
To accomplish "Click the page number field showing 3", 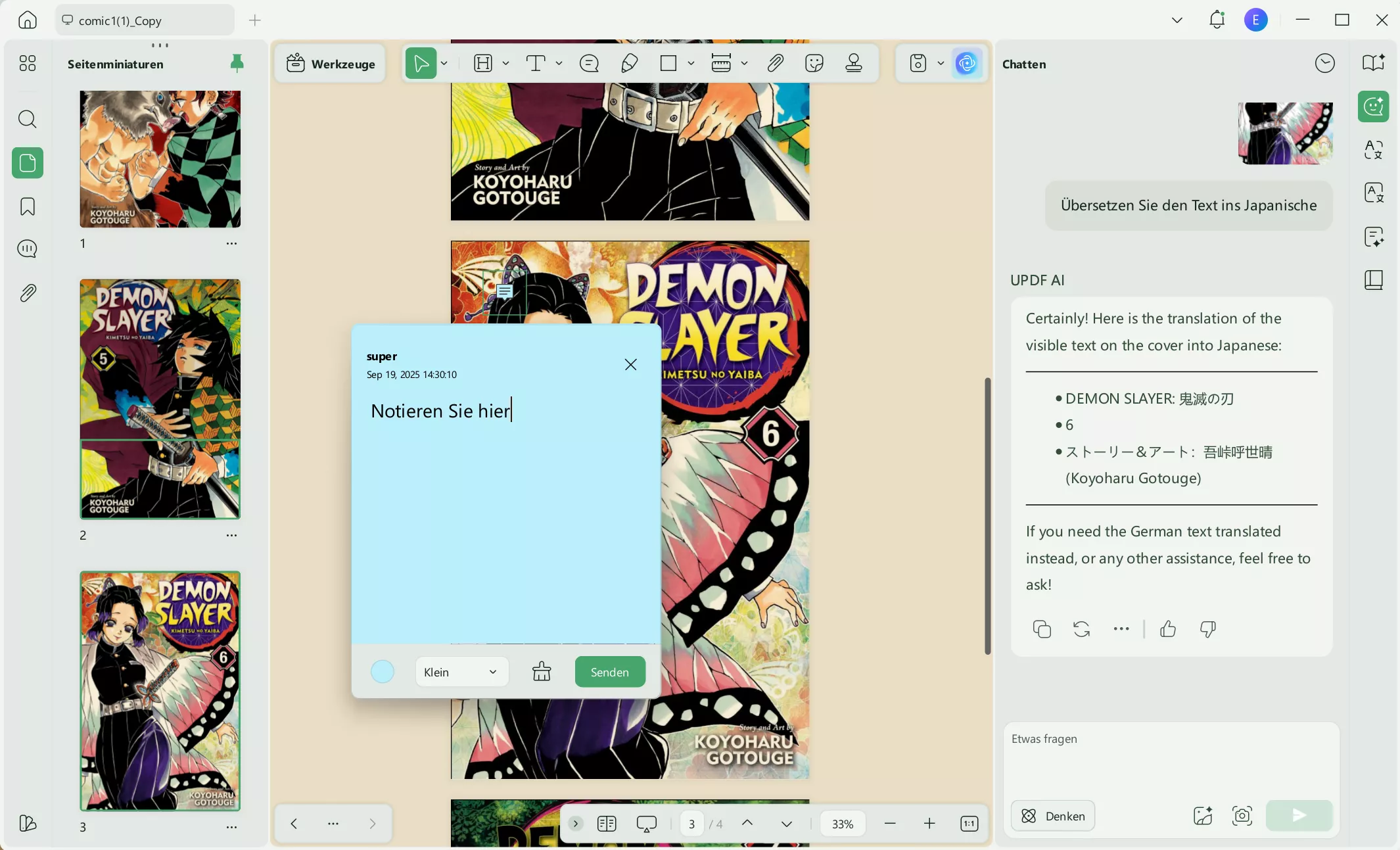I will [x=691, y=824].
